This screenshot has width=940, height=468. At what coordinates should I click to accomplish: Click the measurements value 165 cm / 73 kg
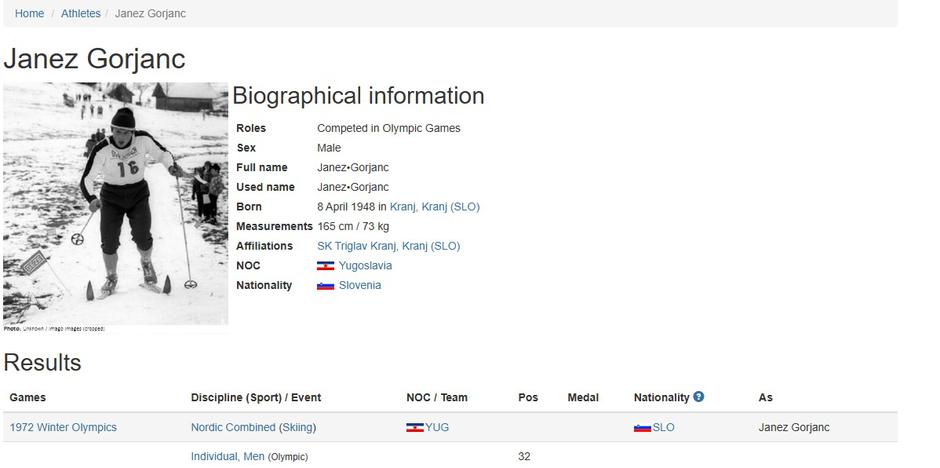(x=353, y=227)
